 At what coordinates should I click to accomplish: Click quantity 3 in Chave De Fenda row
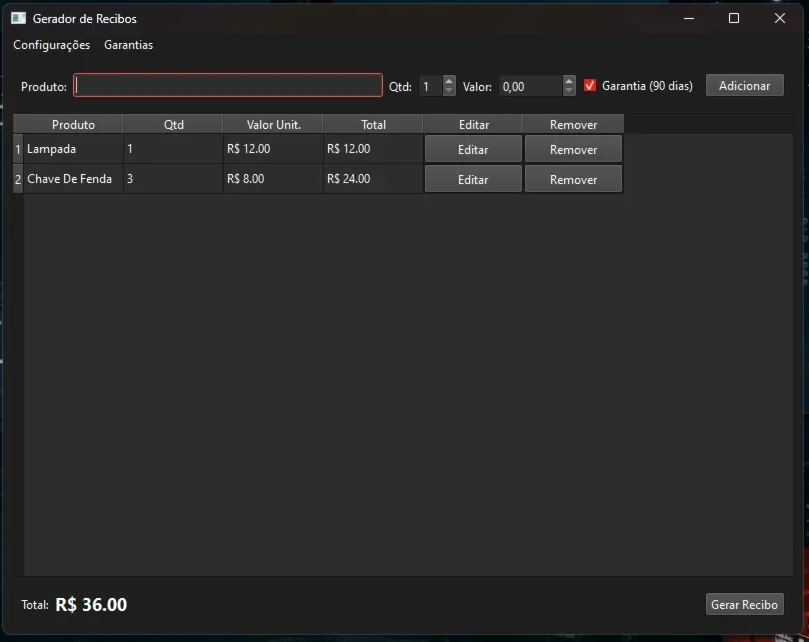click(173, 179)
